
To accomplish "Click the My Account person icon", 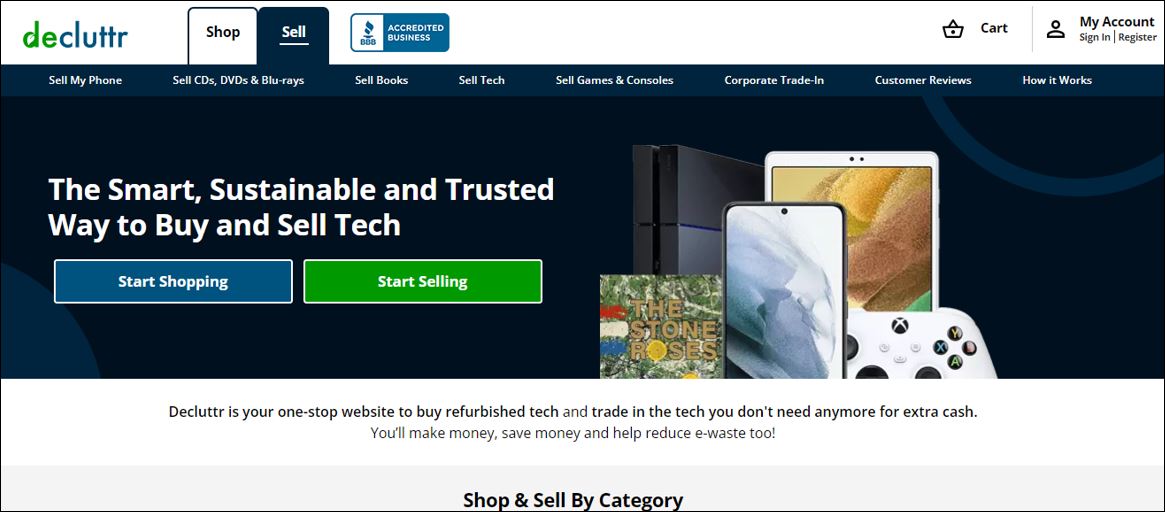I will click(1055, 29).
